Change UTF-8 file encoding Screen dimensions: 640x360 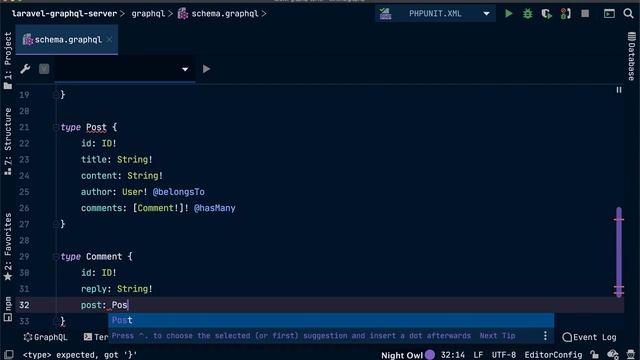[x=504, y=355]
